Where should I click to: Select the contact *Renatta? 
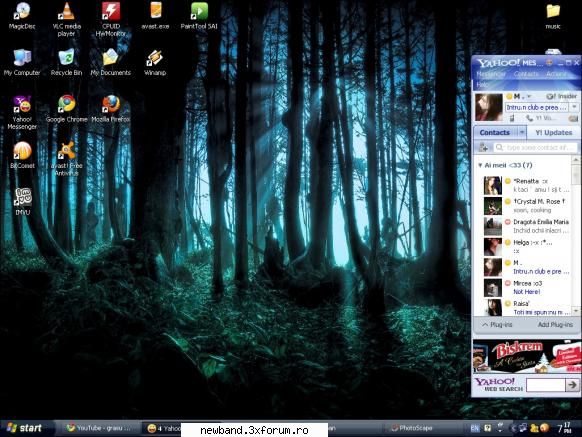click(x=526, y=185)
